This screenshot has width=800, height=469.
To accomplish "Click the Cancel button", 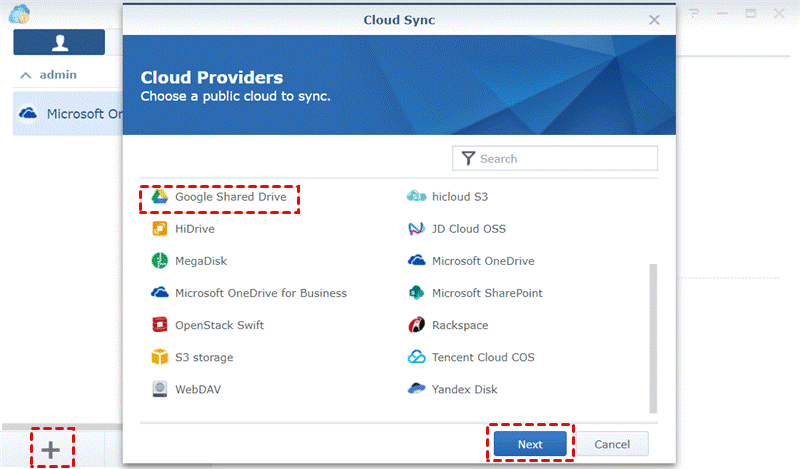I will [x=612, y=444].
